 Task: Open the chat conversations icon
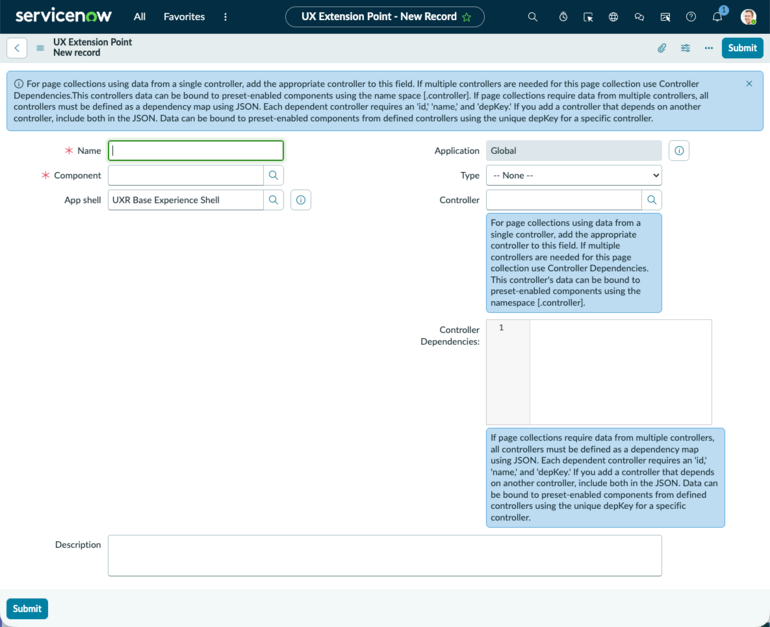click(639, 17)
